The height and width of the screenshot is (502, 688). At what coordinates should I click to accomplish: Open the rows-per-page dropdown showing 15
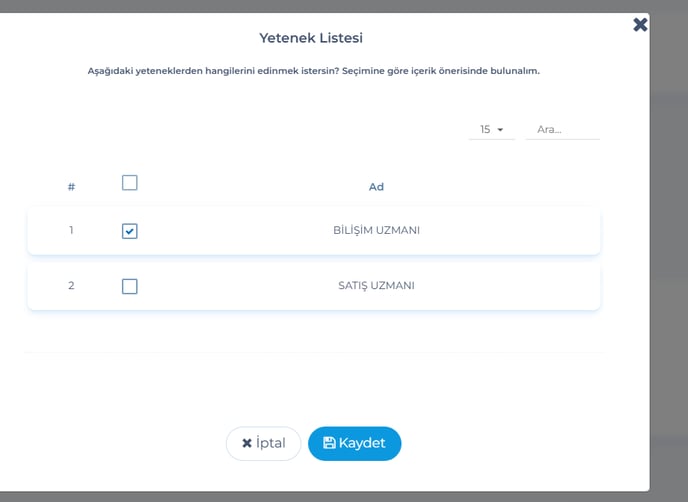coord(491,129)
